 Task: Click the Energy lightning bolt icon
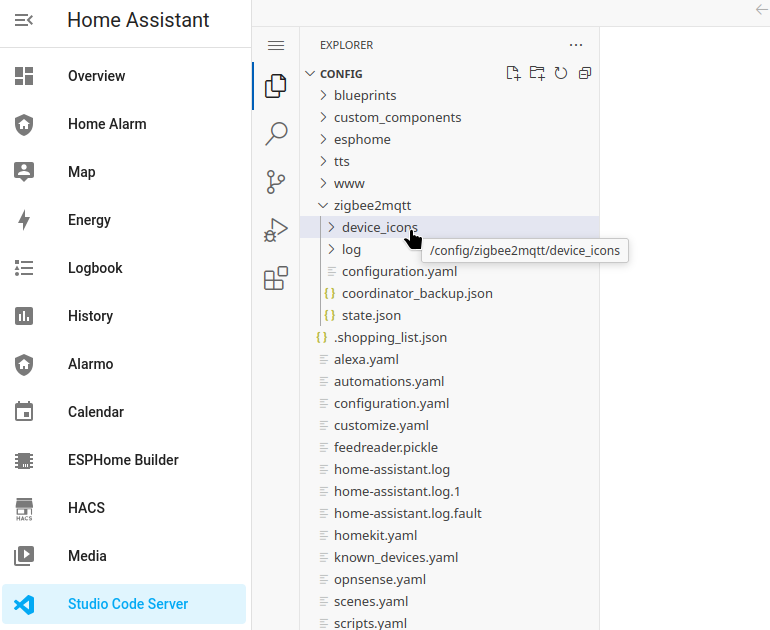tap(24, 220)
